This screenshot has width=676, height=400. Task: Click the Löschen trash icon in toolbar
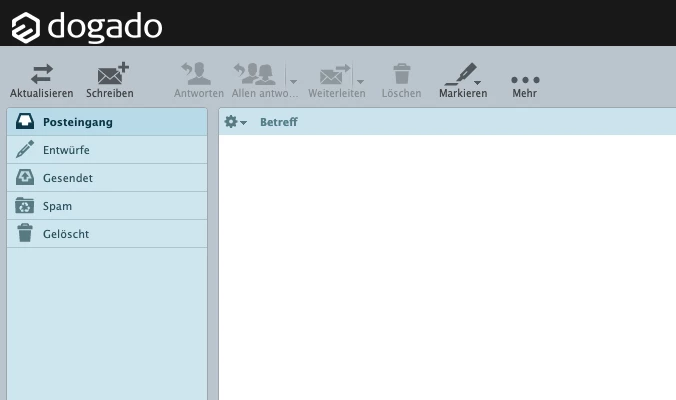point(401,74)
